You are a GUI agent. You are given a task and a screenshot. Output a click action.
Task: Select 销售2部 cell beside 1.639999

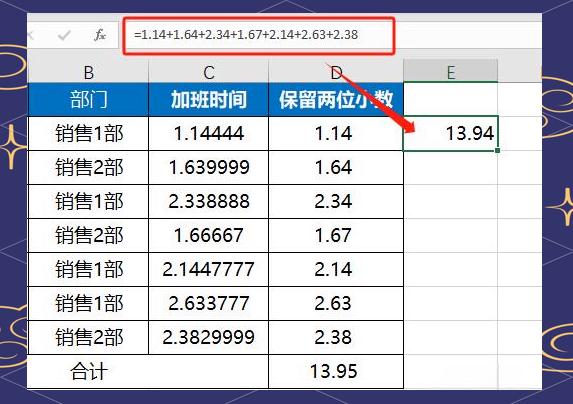[x=88, y=167]
